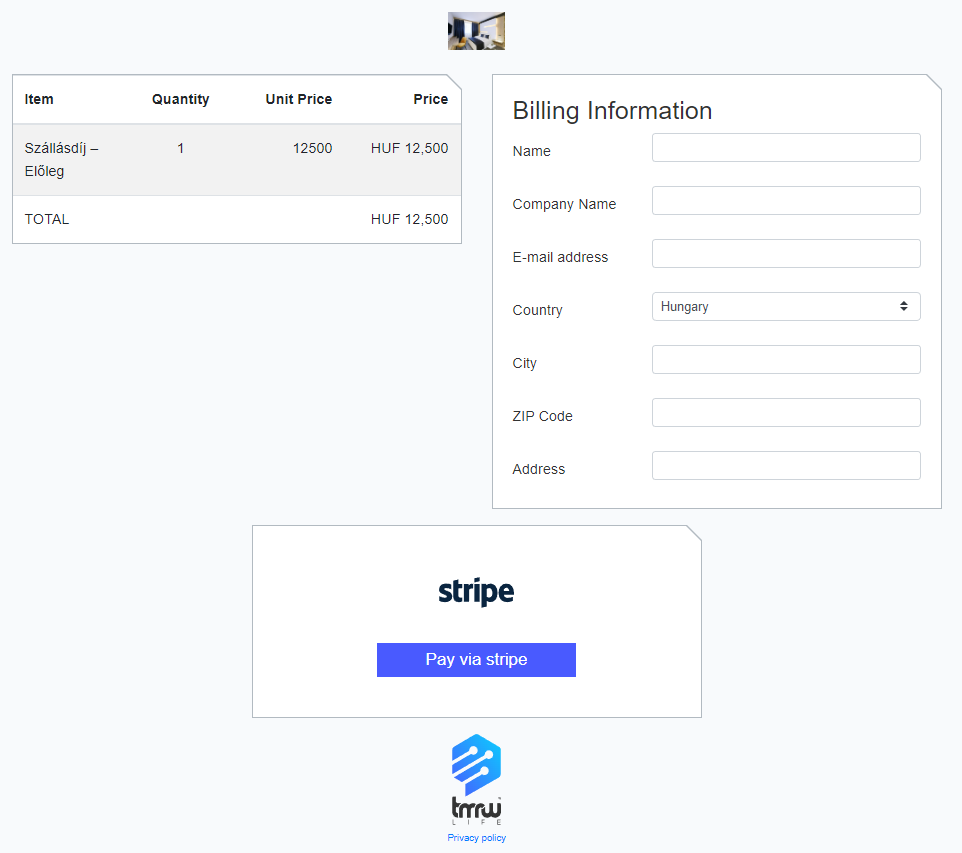Select the E-mail address text box

tap(785, 254)
